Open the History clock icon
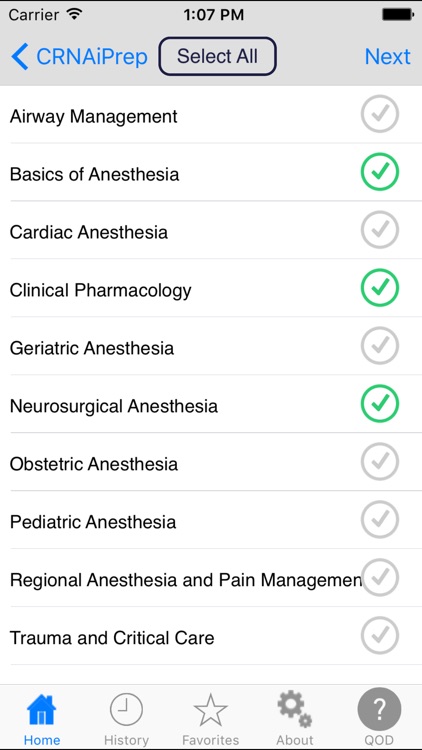Image resolution: width=422 pixels, height=750 pixels. tap(126, 710)
